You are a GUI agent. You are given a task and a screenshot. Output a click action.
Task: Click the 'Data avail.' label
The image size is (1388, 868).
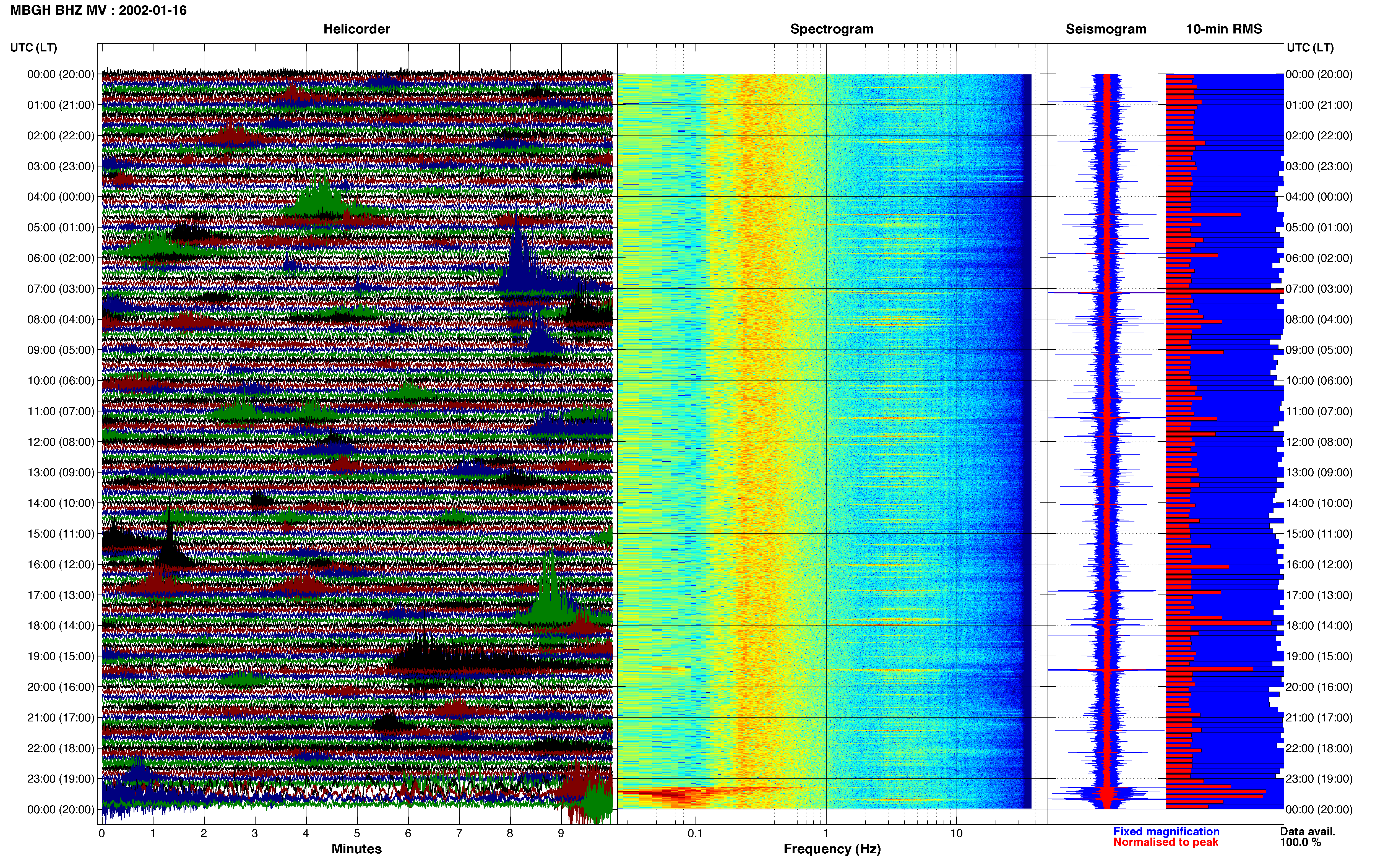click(1307, 831)
